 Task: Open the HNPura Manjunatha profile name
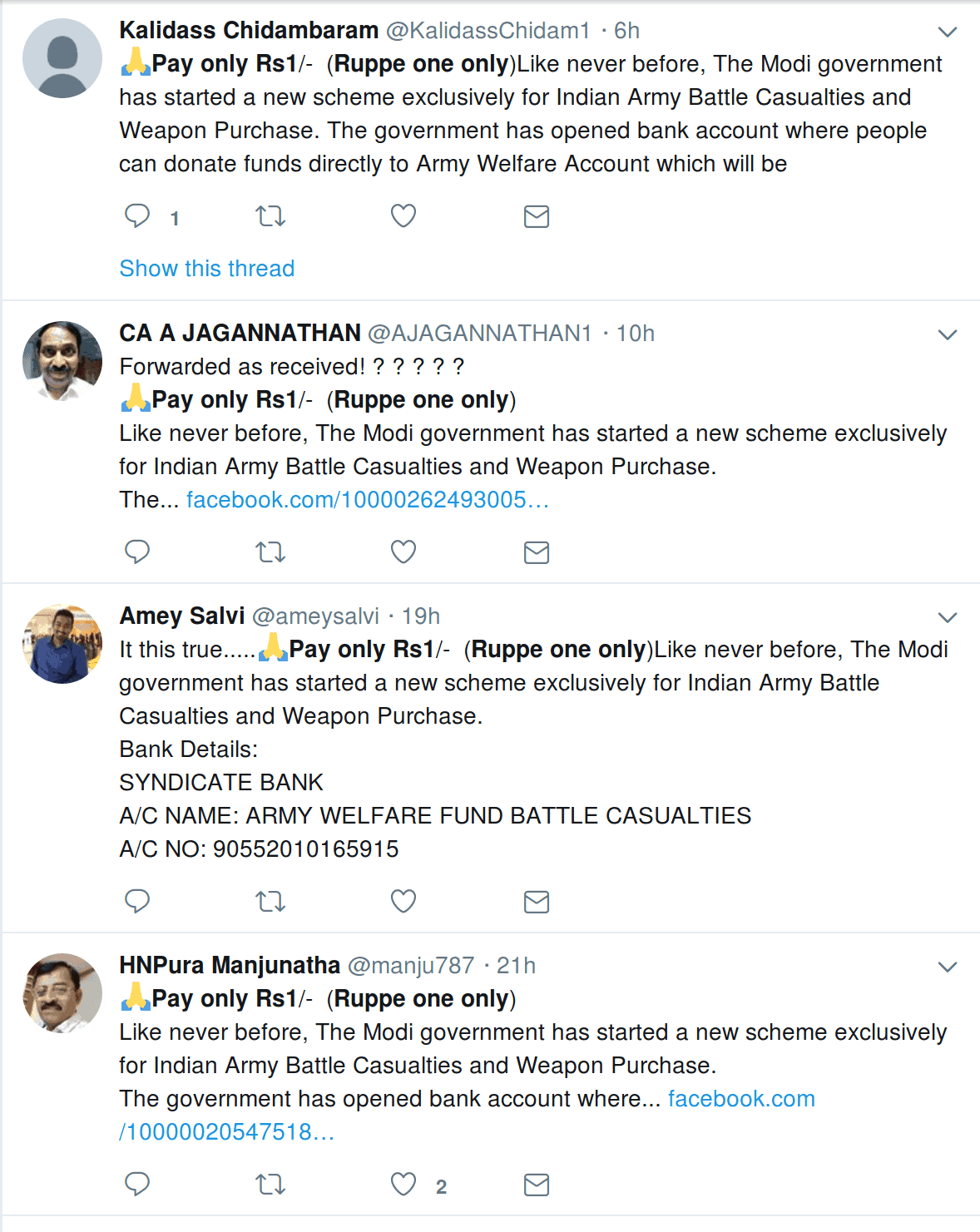[230, 965]
